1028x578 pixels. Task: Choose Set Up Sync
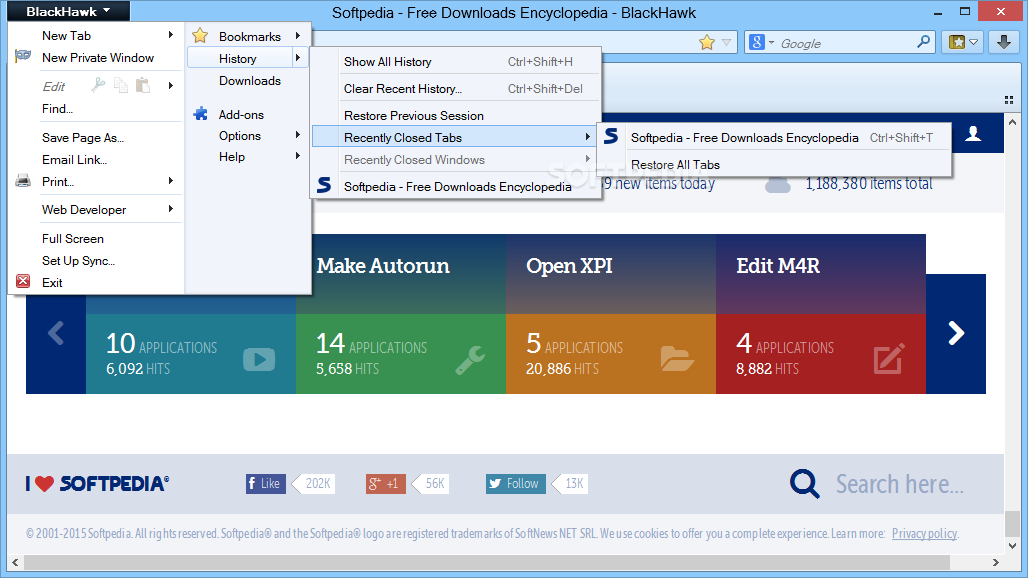coord(96,261)
